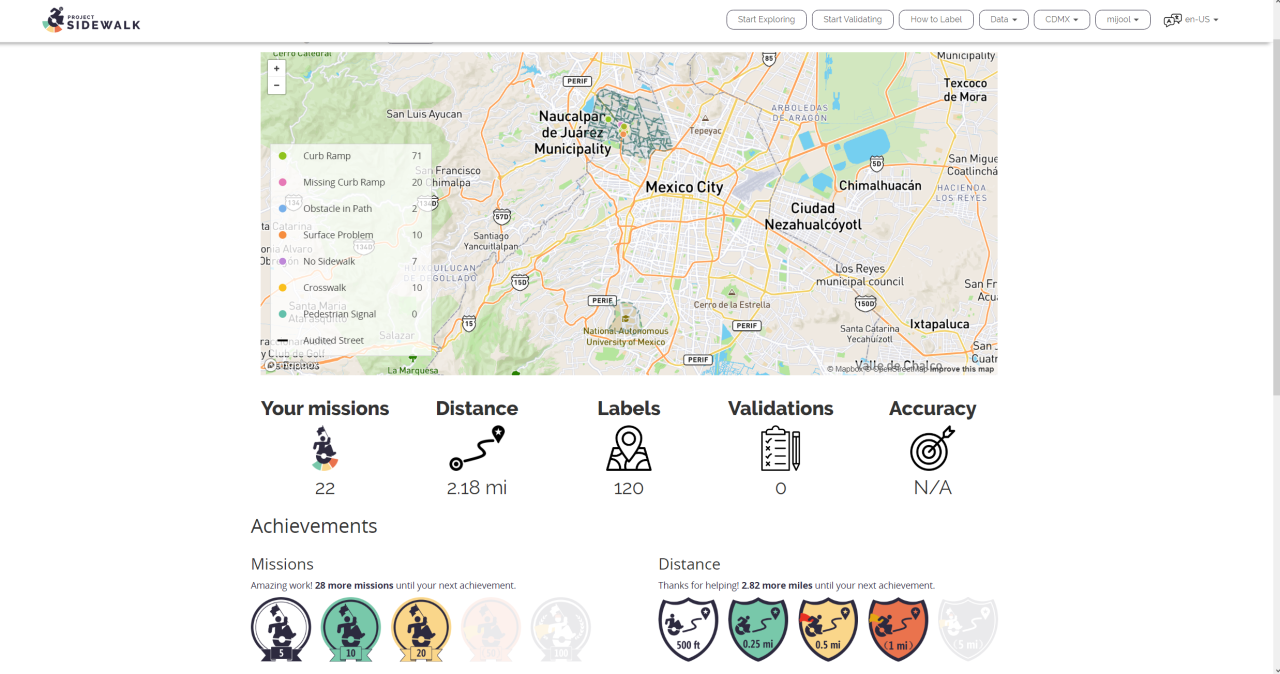1280x674 pixels.
Task: Click the Pedestrian Signal legend label
Action: click(x=340, y=314)
